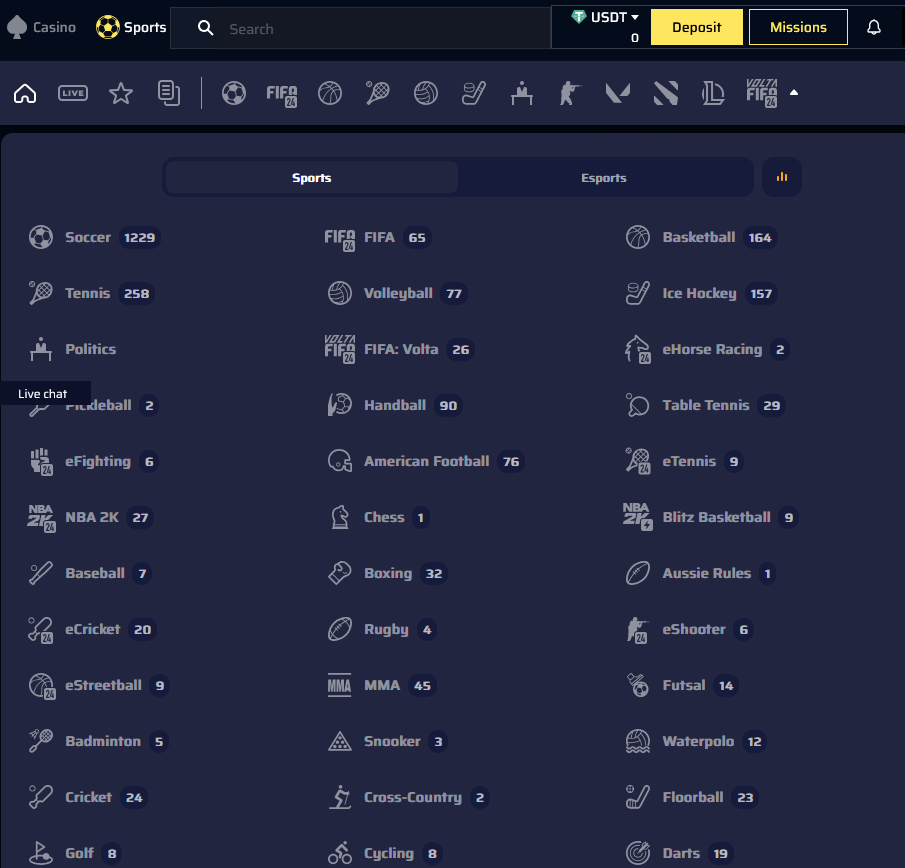Open eFighting category
This screenshot has height=868, width=905.
coord(94,461)
